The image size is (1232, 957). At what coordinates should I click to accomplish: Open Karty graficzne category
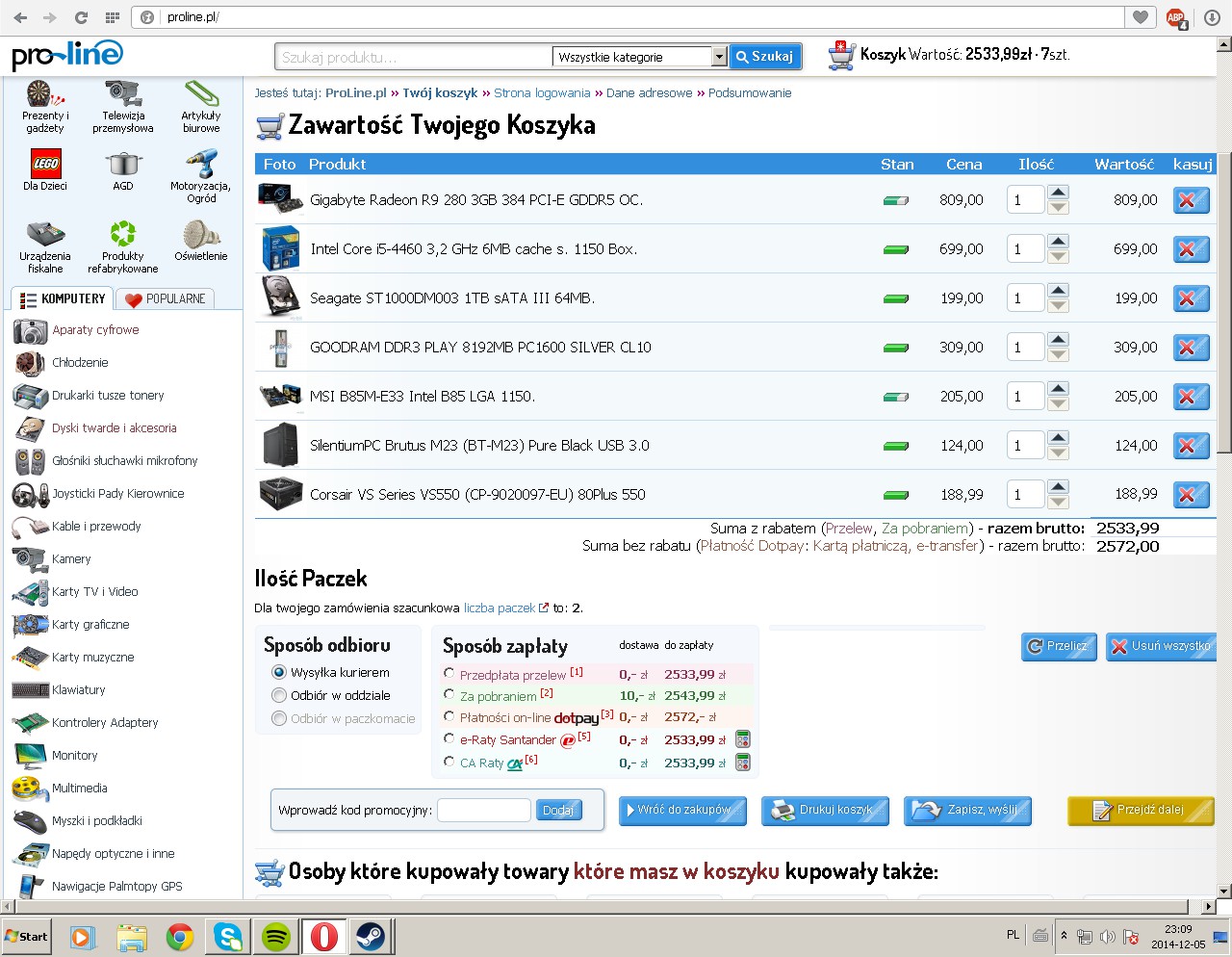90,625
